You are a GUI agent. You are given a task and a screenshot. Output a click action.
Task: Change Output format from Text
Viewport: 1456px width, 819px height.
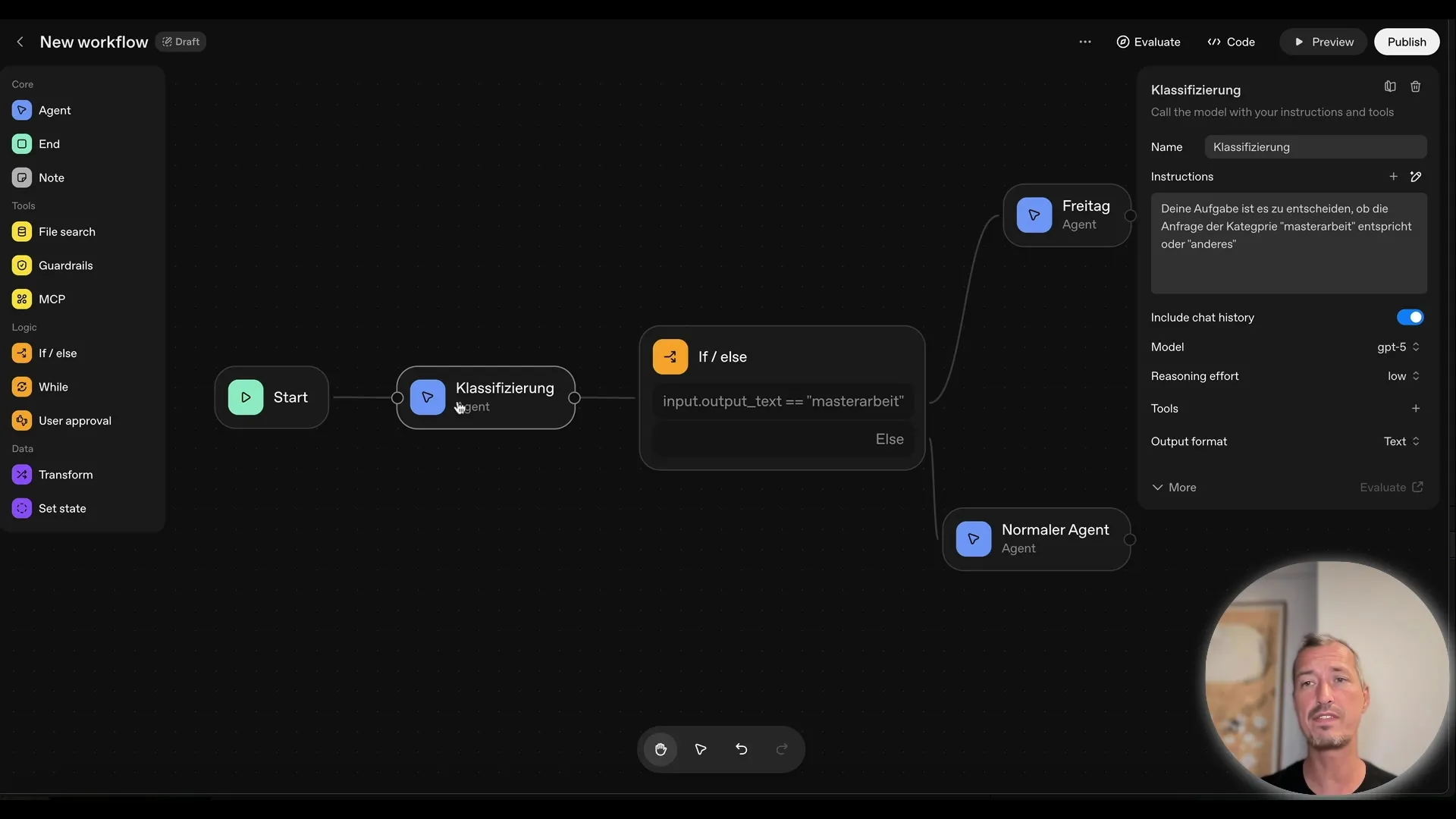[1399, 441]
